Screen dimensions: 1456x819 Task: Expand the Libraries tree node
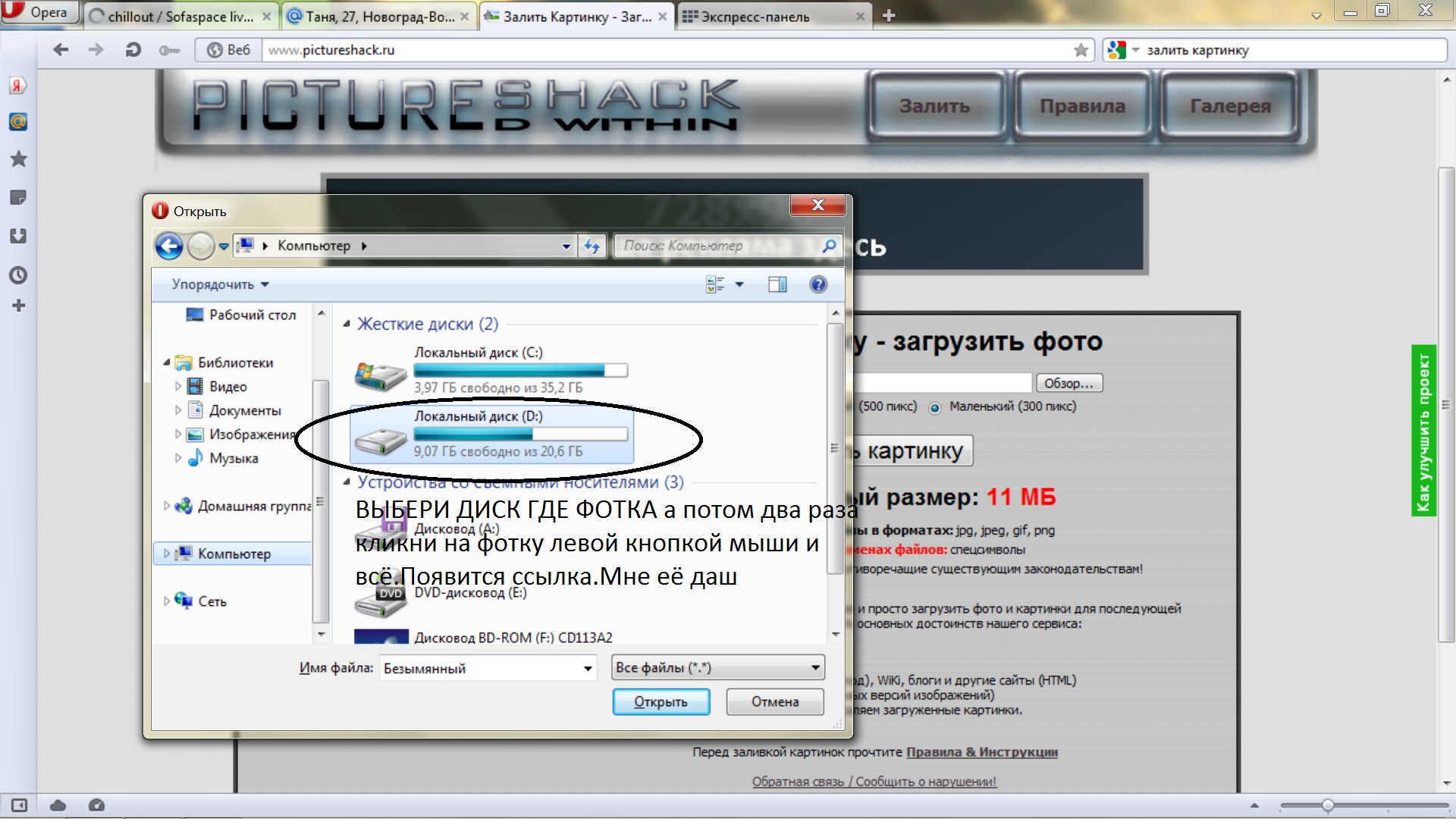coord(166,362)
